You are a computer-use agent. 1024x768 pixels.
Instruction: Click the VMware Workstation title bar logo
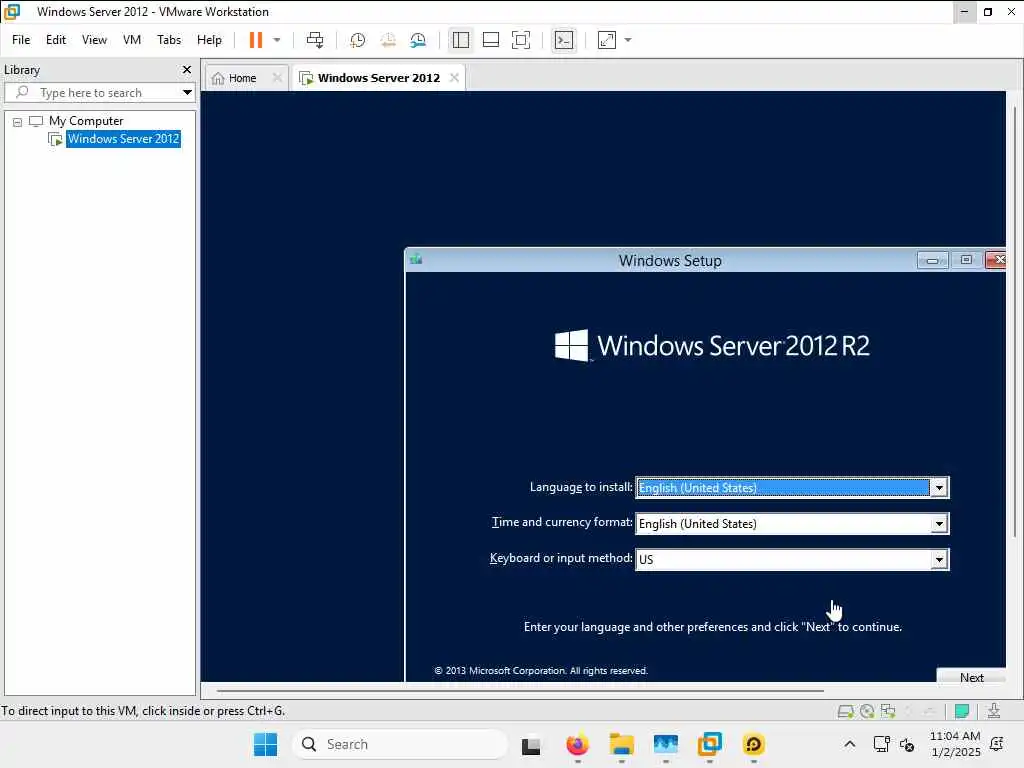[x=12, y=12]
